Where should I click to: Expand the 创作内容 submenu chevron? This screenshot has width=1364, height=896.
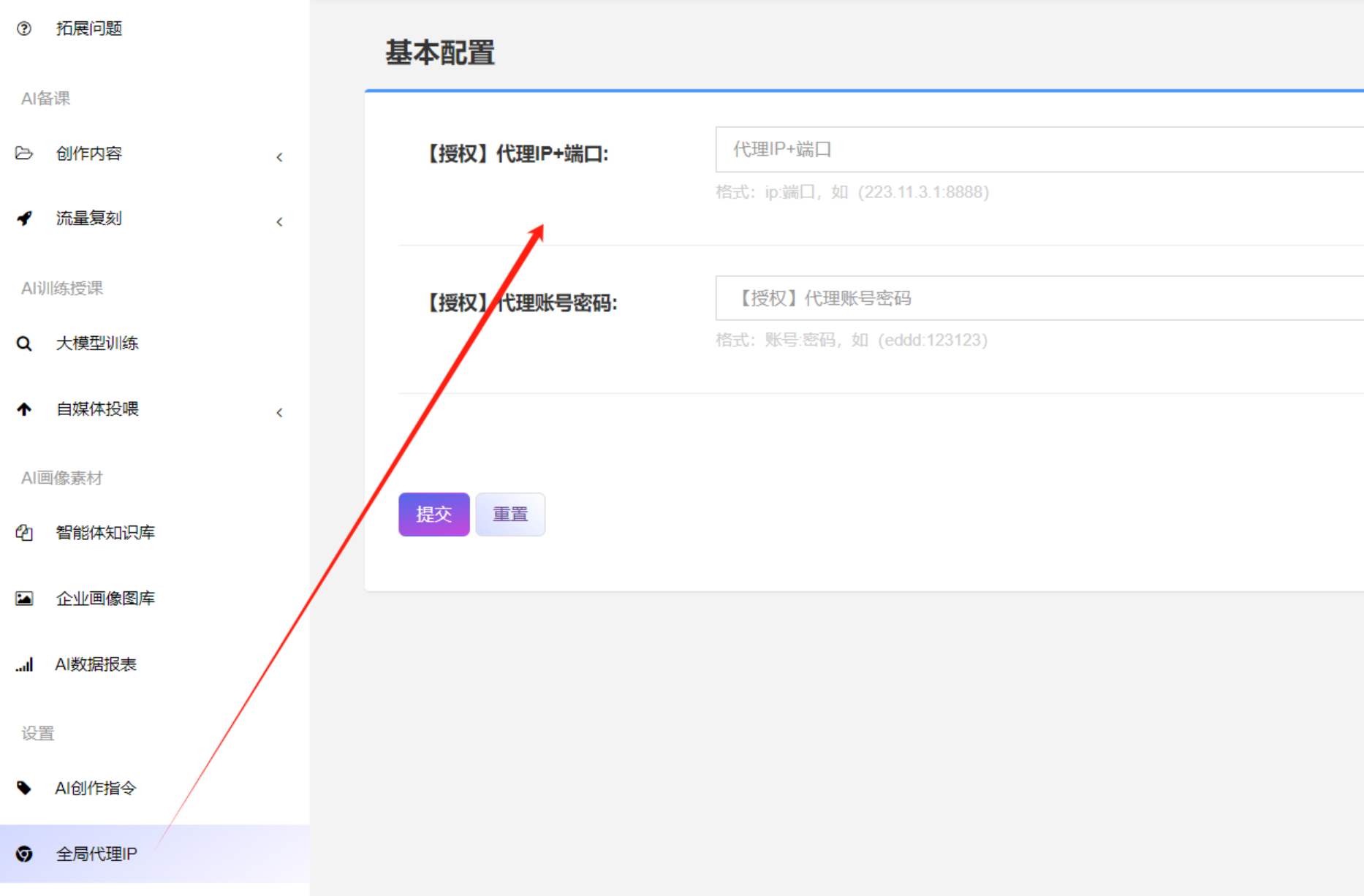[x=279, y=157]
